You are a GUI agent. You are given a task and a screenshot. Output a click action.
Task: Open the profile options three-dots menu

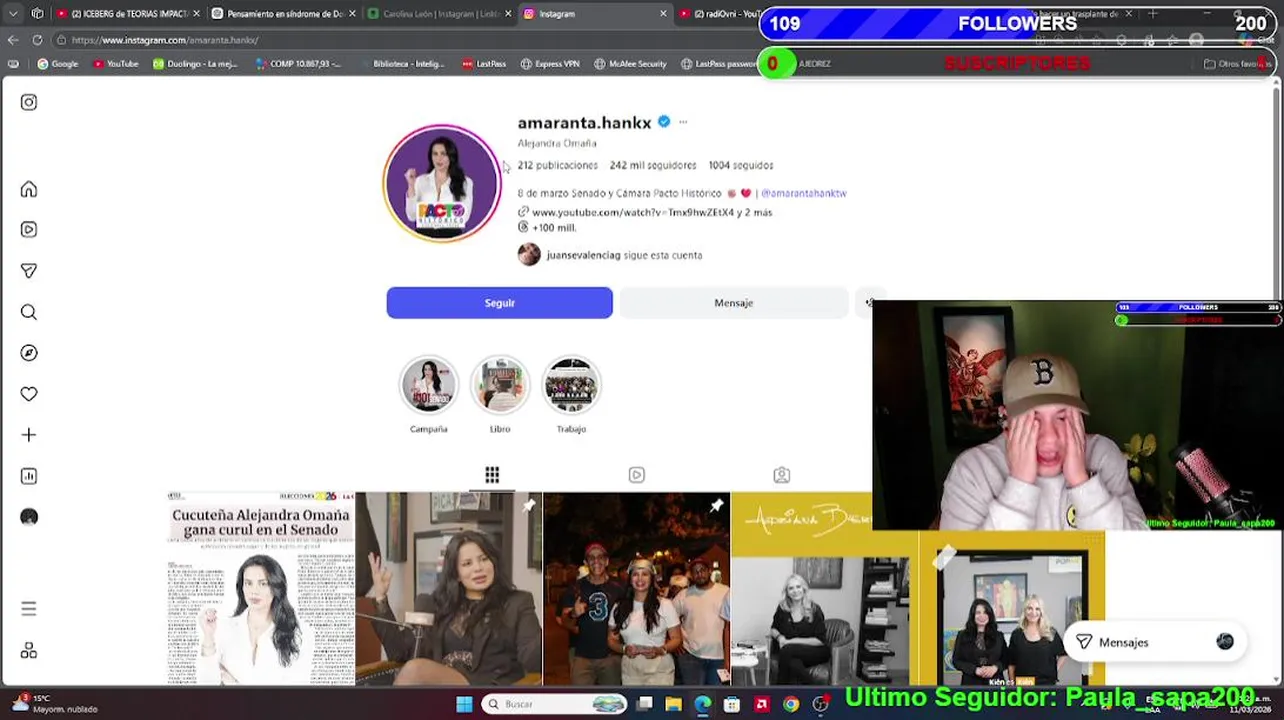tap(683, 122)
